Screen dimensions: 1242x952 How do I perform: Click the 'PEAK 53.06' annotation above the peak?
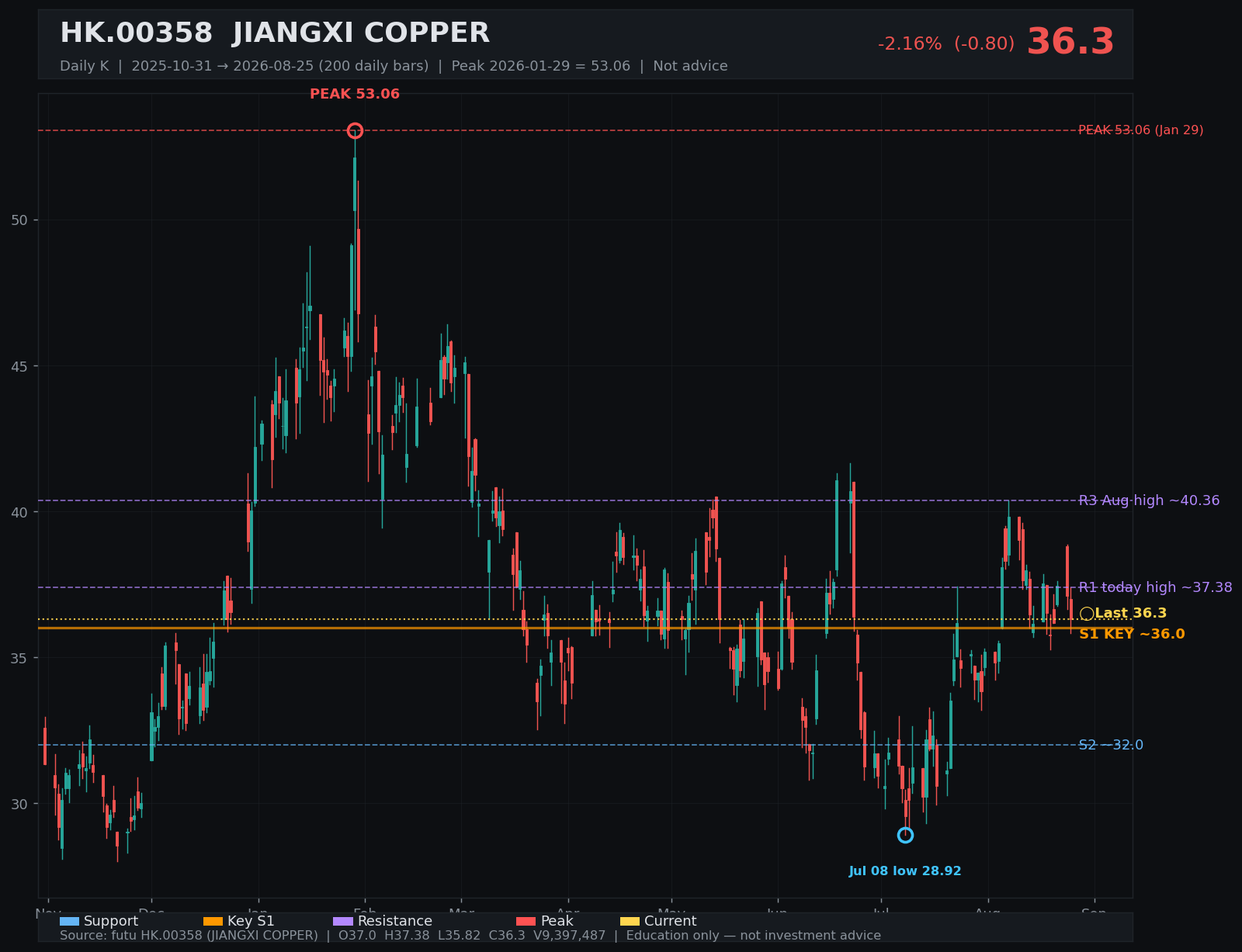click(x=355, y=94)
